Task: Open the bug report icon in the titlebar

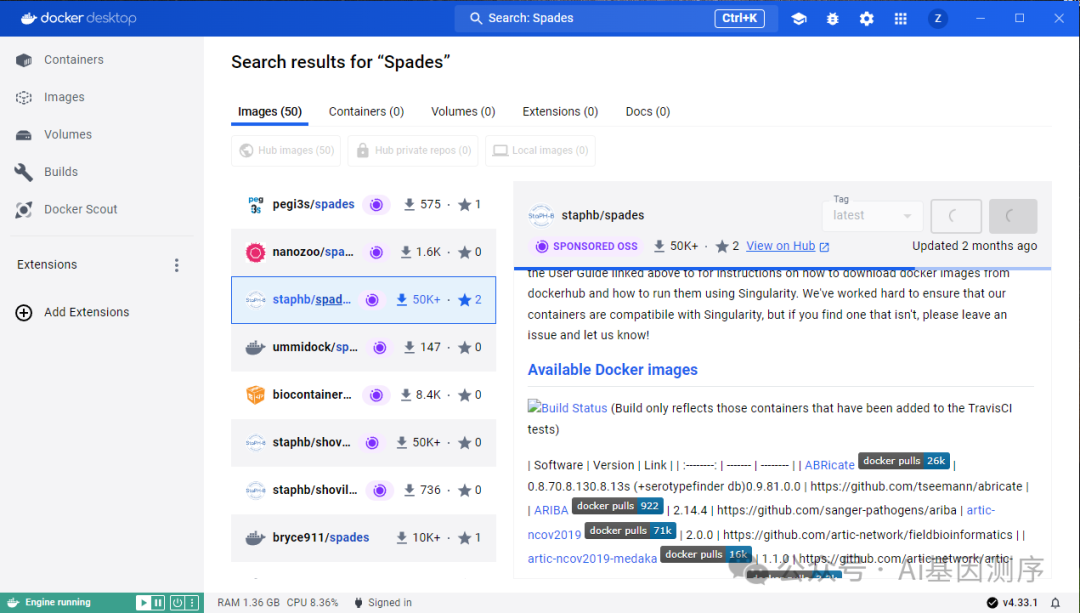Action: coord(832,18)
